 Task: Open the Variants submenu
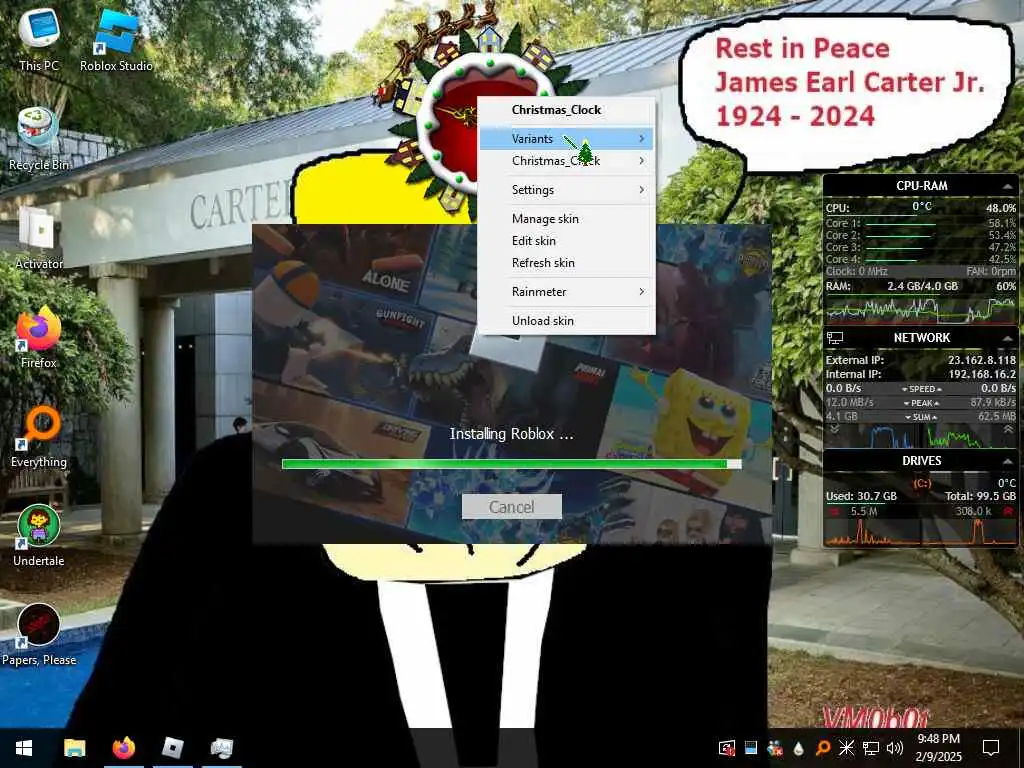(567, 138)
